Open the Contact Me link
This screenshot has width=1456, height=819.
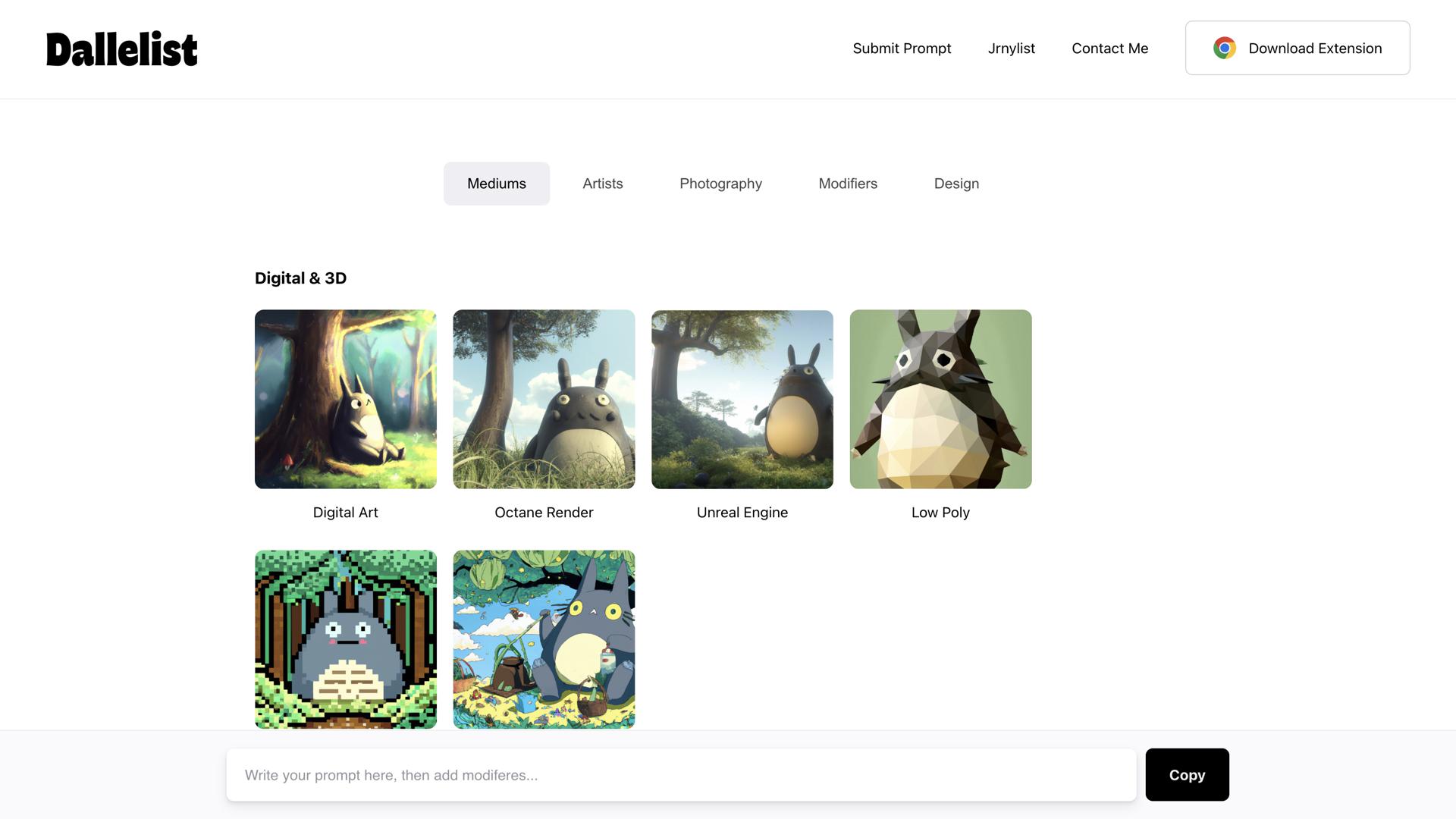click(1109, 49)
